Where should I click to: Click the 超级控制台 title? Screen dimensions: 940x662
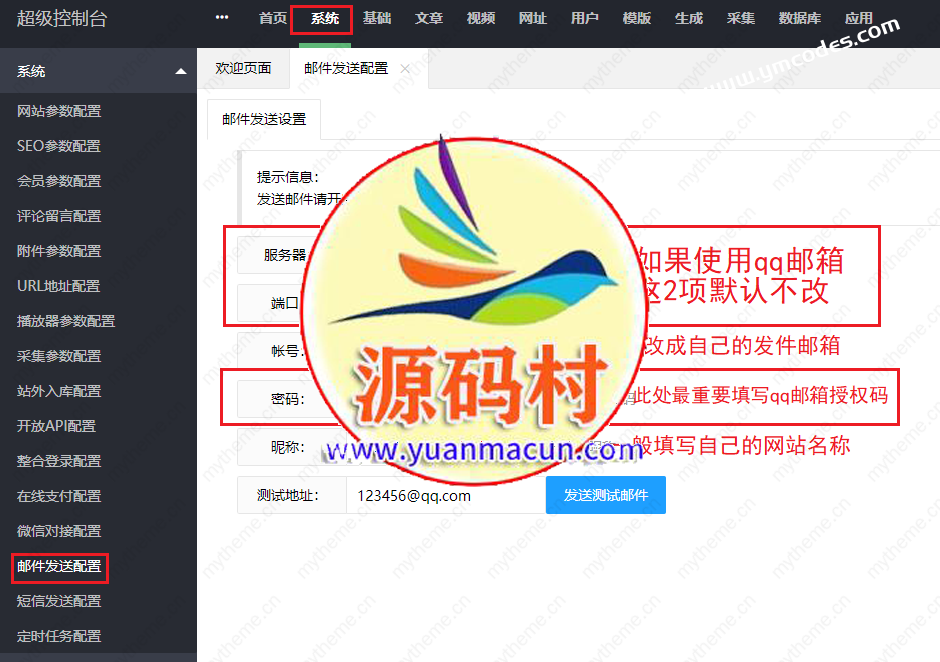point(64,19)
